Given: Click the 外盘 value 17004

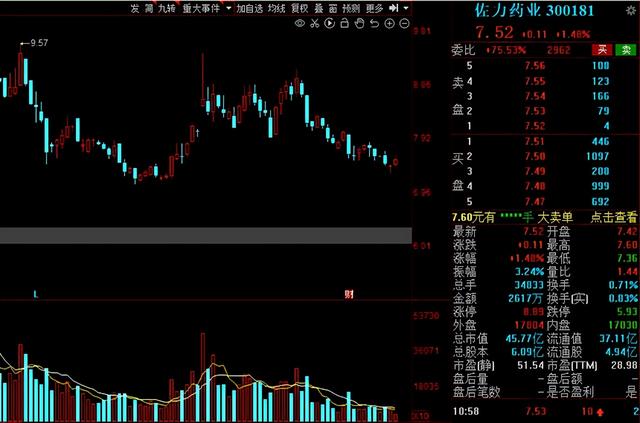Looking at the screenshot, I should tap(529, 325).
